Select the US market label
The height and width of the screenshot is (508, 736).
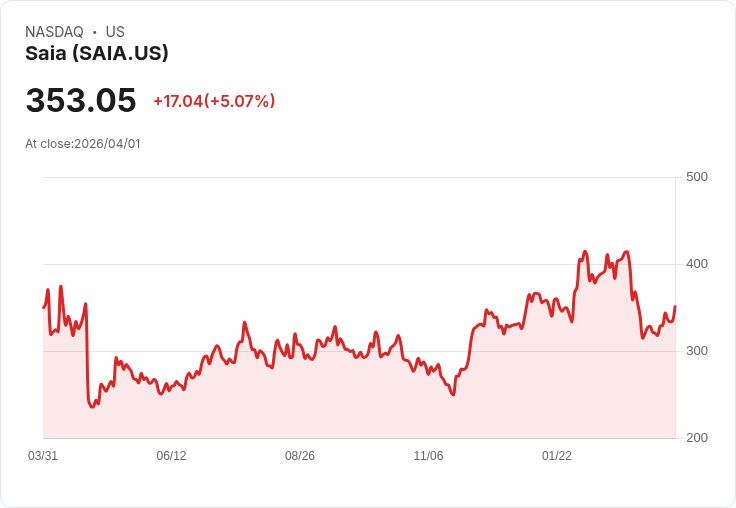point(115,32)
